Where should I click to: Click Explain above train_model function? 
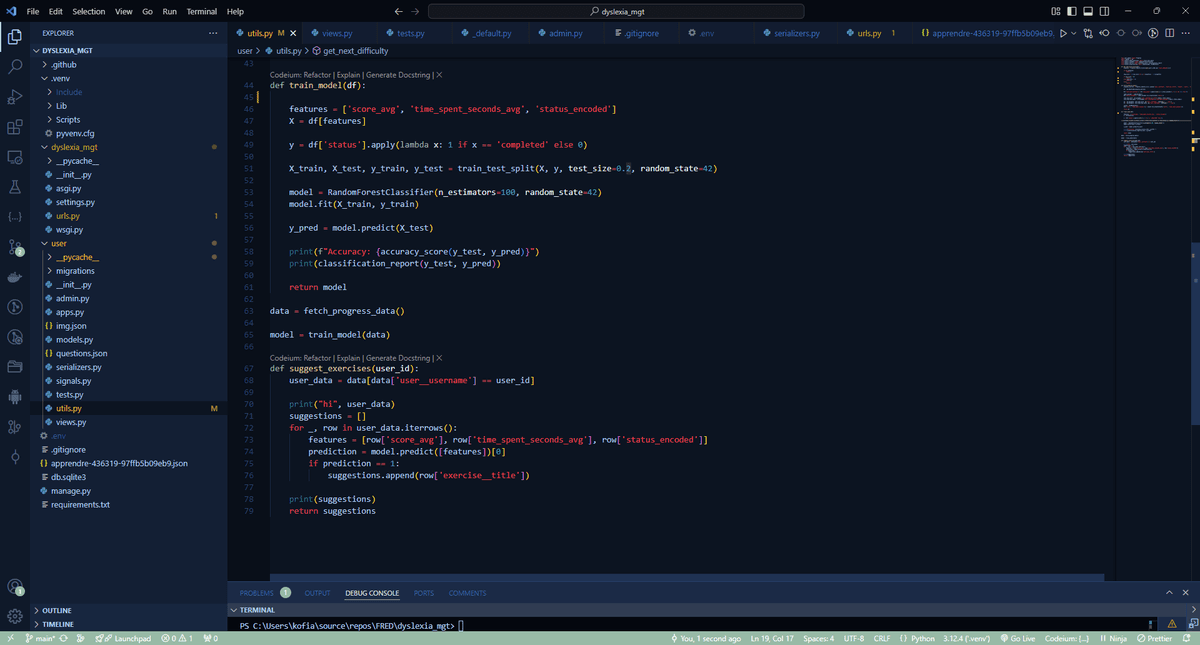349,75
